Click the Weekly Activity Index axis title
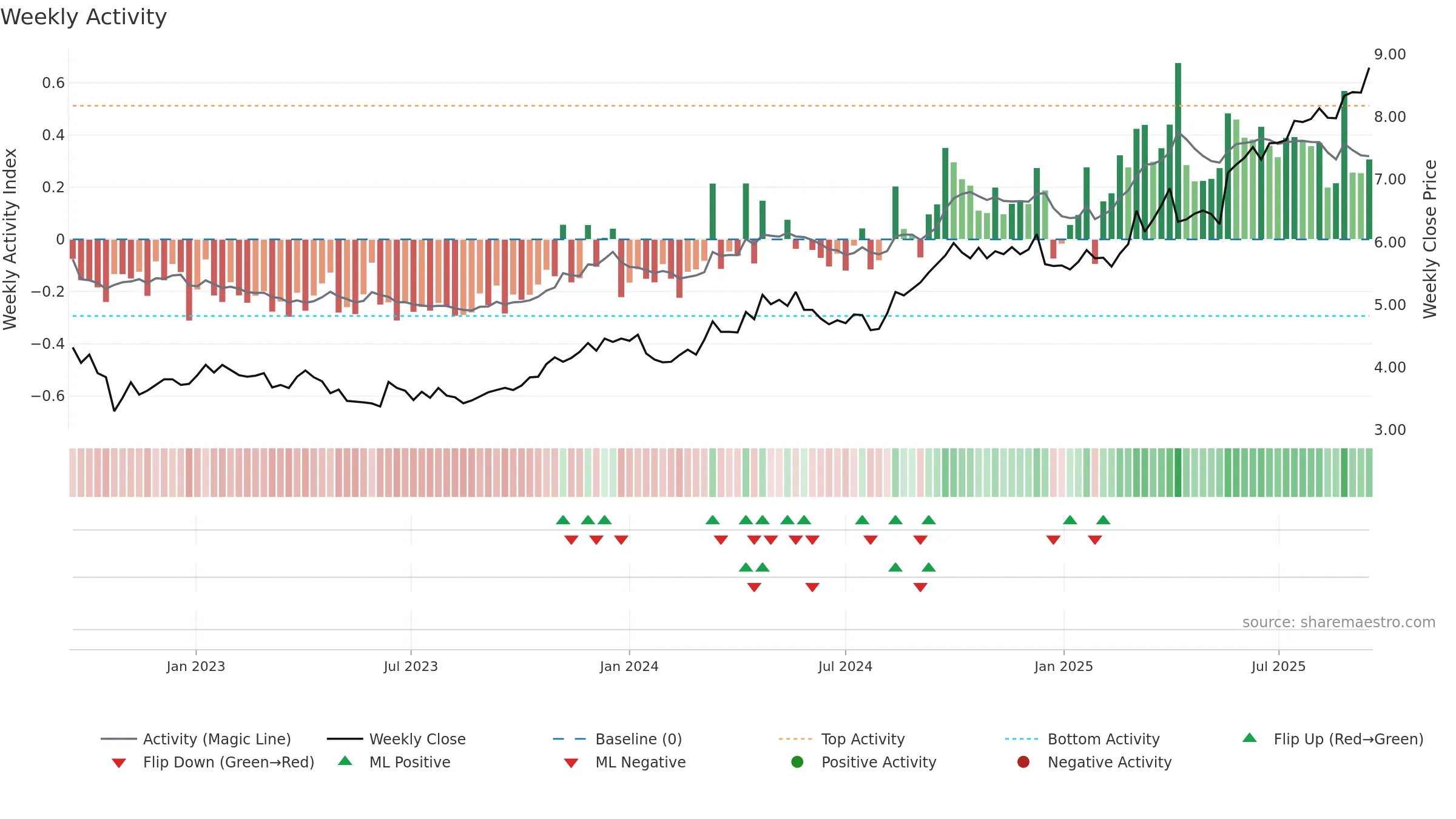 coord(10,239)
